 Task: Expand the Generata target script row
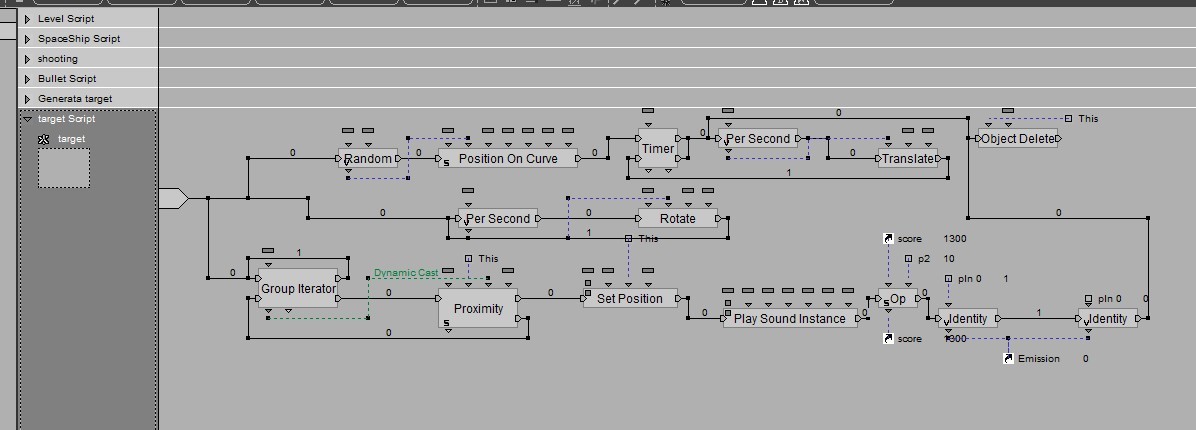click(x=28, y=98)
